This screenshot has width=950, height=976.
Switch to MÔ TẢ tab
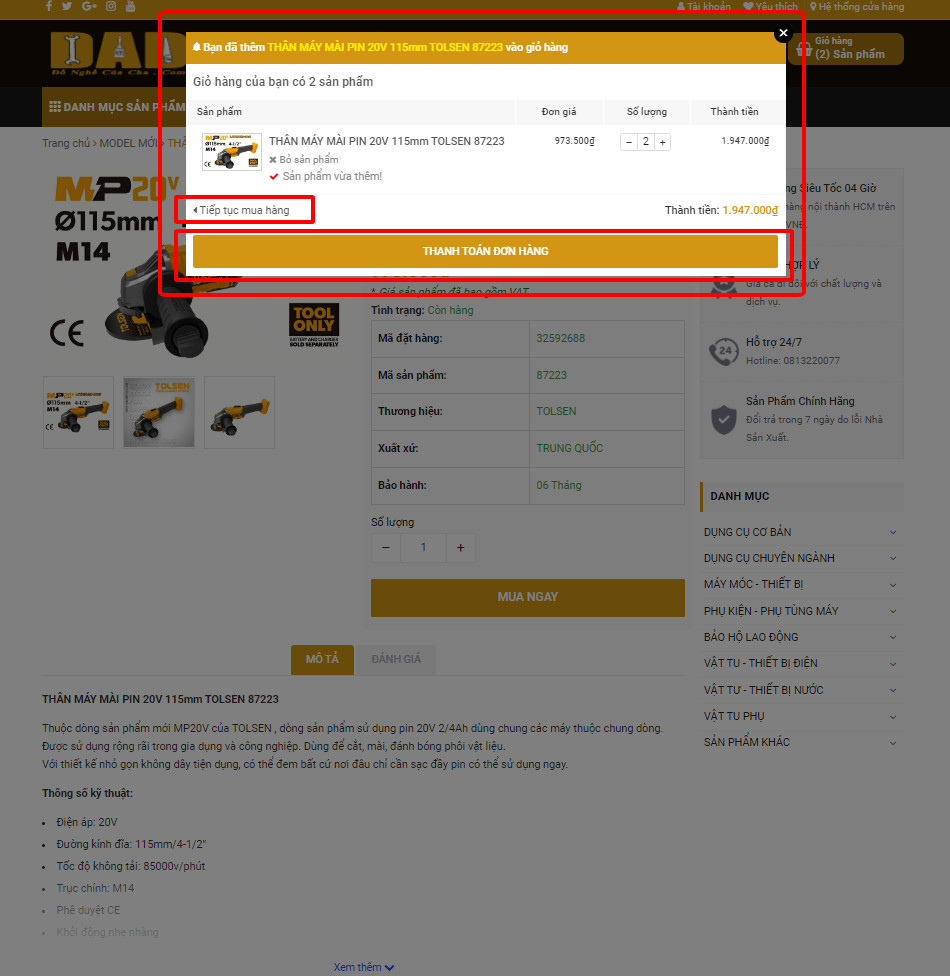(x=322, y=659)
